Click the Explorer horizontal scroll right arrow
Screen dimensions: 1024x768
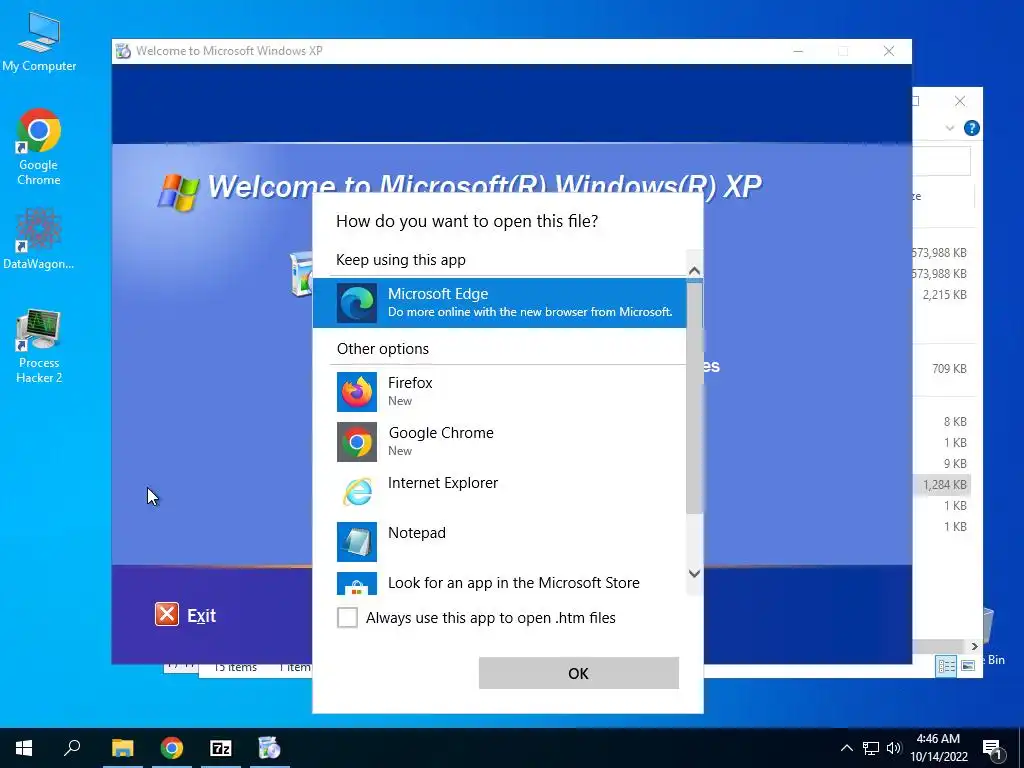pyautogui.click(x=974, y=646)
